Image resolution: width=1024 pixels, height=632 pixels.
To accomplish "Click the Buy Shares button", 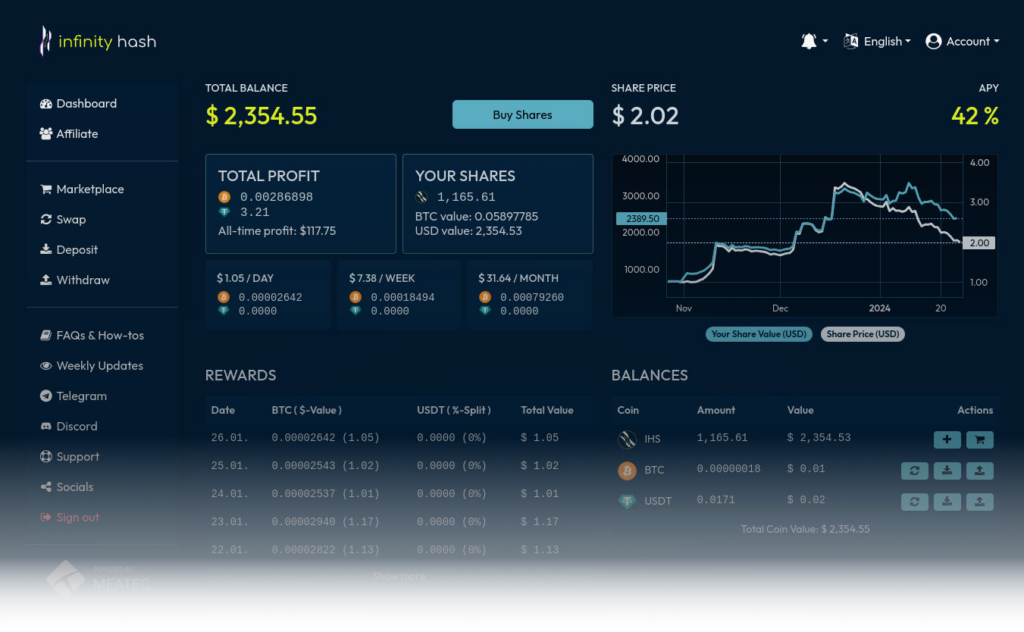I will 522,114.
